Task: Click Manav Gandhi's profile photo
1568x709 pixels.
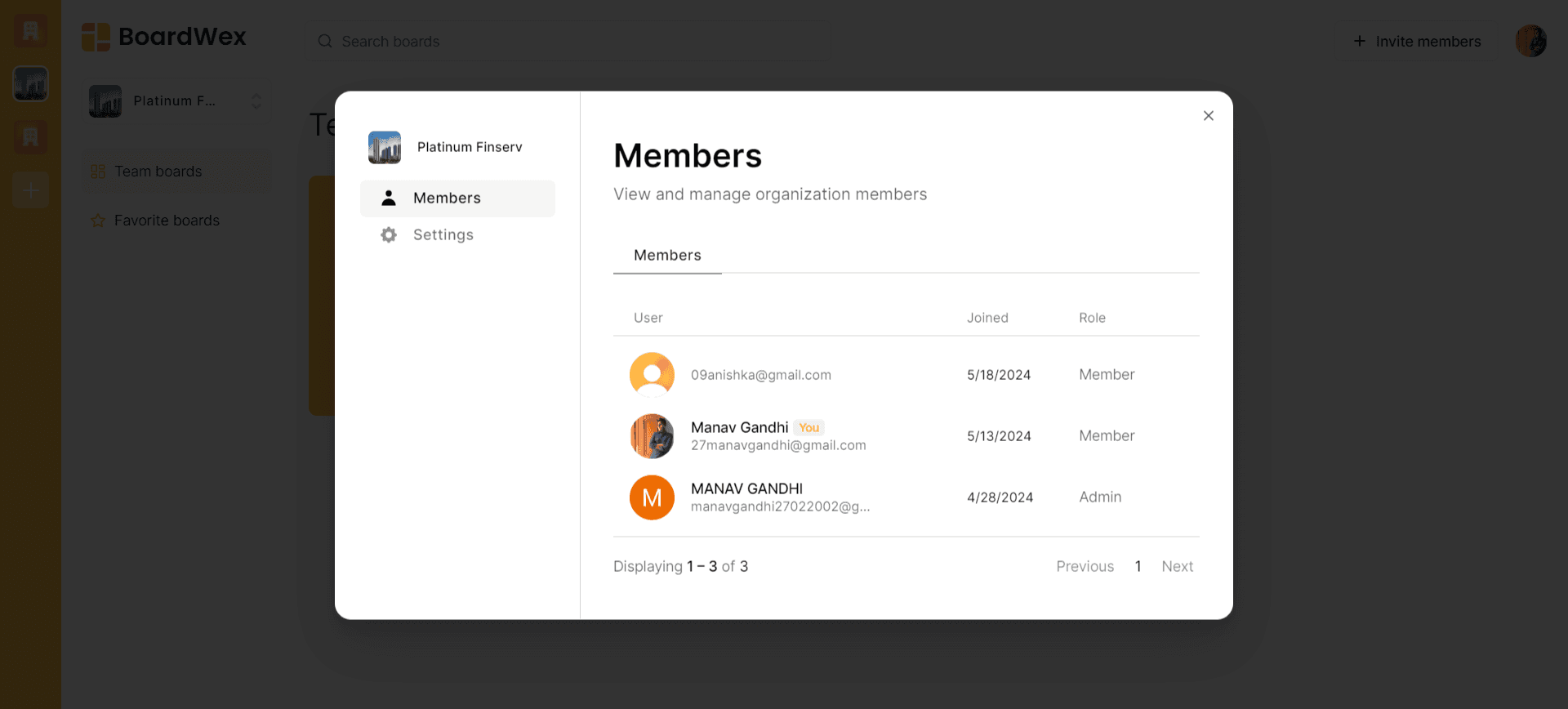Action: [x=652, y=436]
